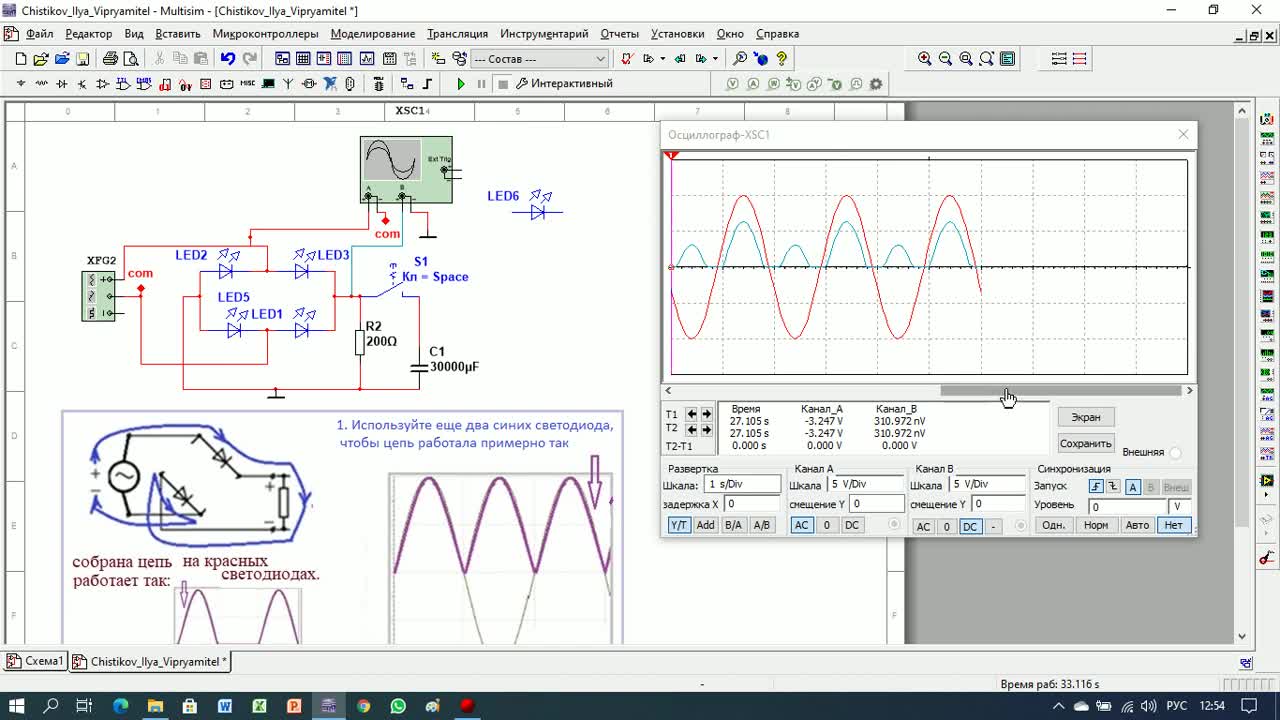1280x720 pixels.
Task: Set trigger mode to Авто
Action: click(x=1137, y=525)
